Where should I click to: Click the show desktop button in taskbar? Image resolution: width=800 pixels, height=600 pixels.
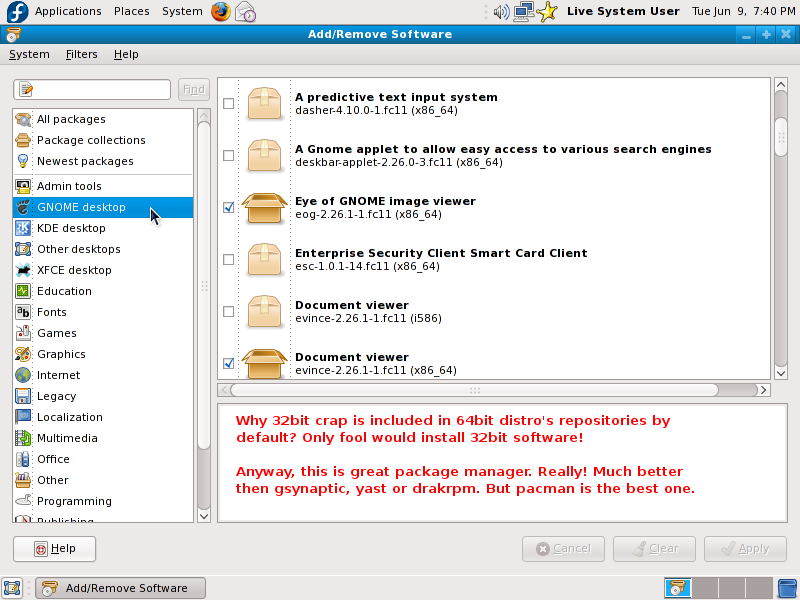[12, 588]
